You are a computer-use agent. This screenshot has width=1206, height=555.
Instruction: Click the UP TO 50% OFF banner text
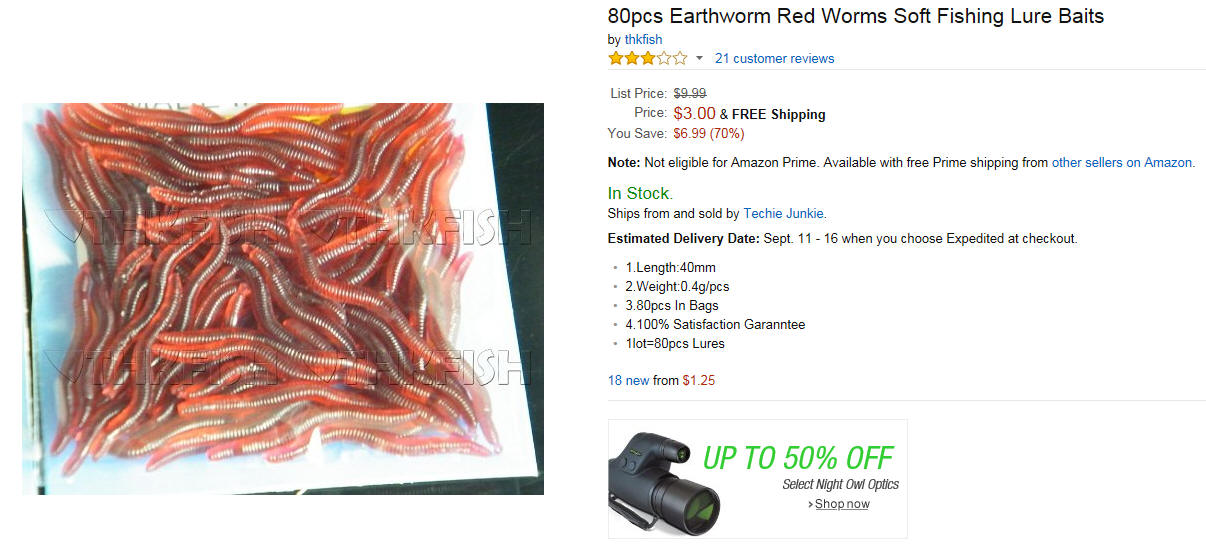pos(797,458)
